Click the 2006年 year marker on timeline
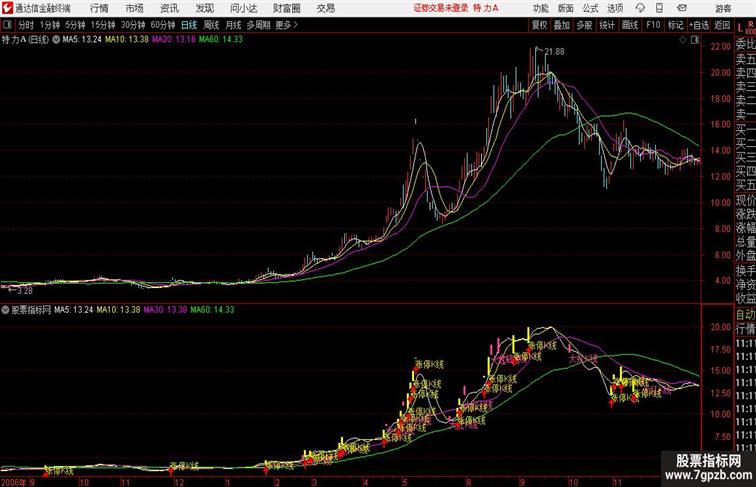The image size is (756, 487). click(14, 482)
